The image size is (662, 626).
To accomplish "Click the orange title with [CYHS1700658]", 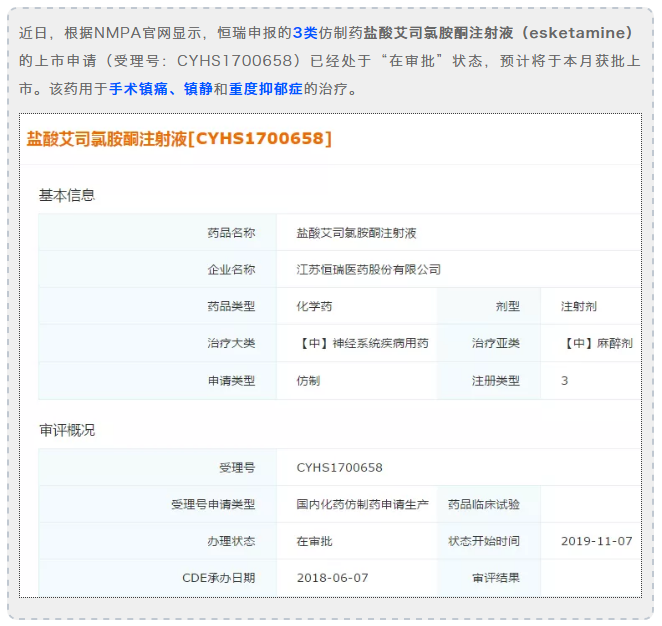I will click(x=179, y=139).
